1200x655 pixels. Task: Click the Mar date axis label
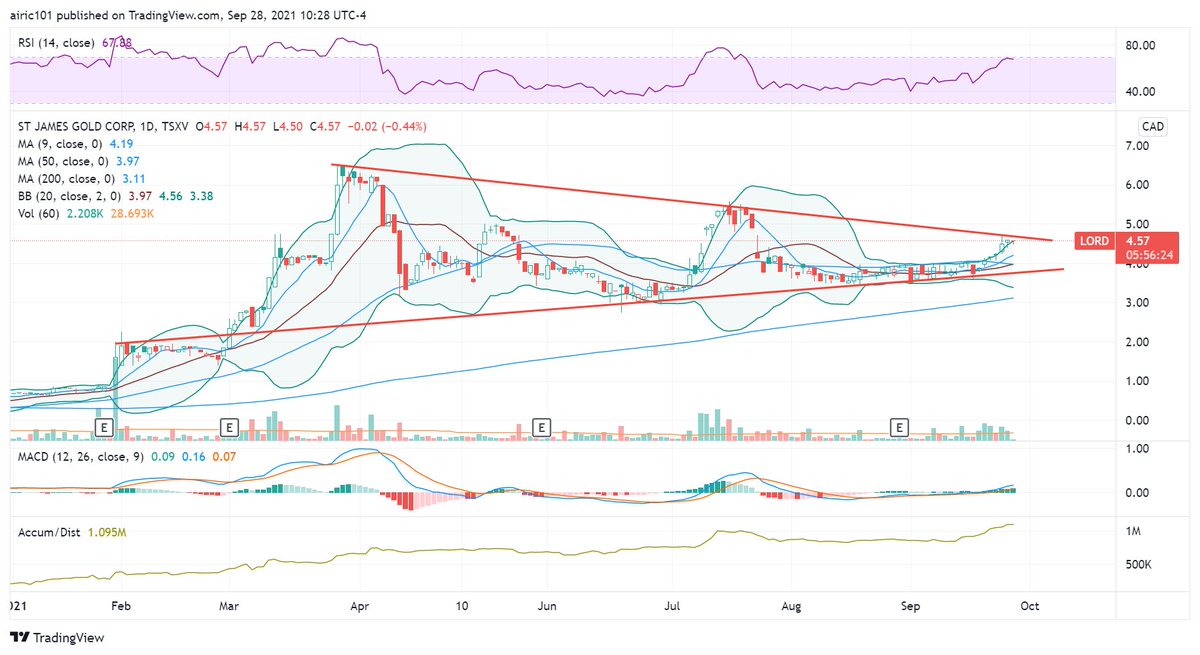pyautogui.click(x=231, y=607)
